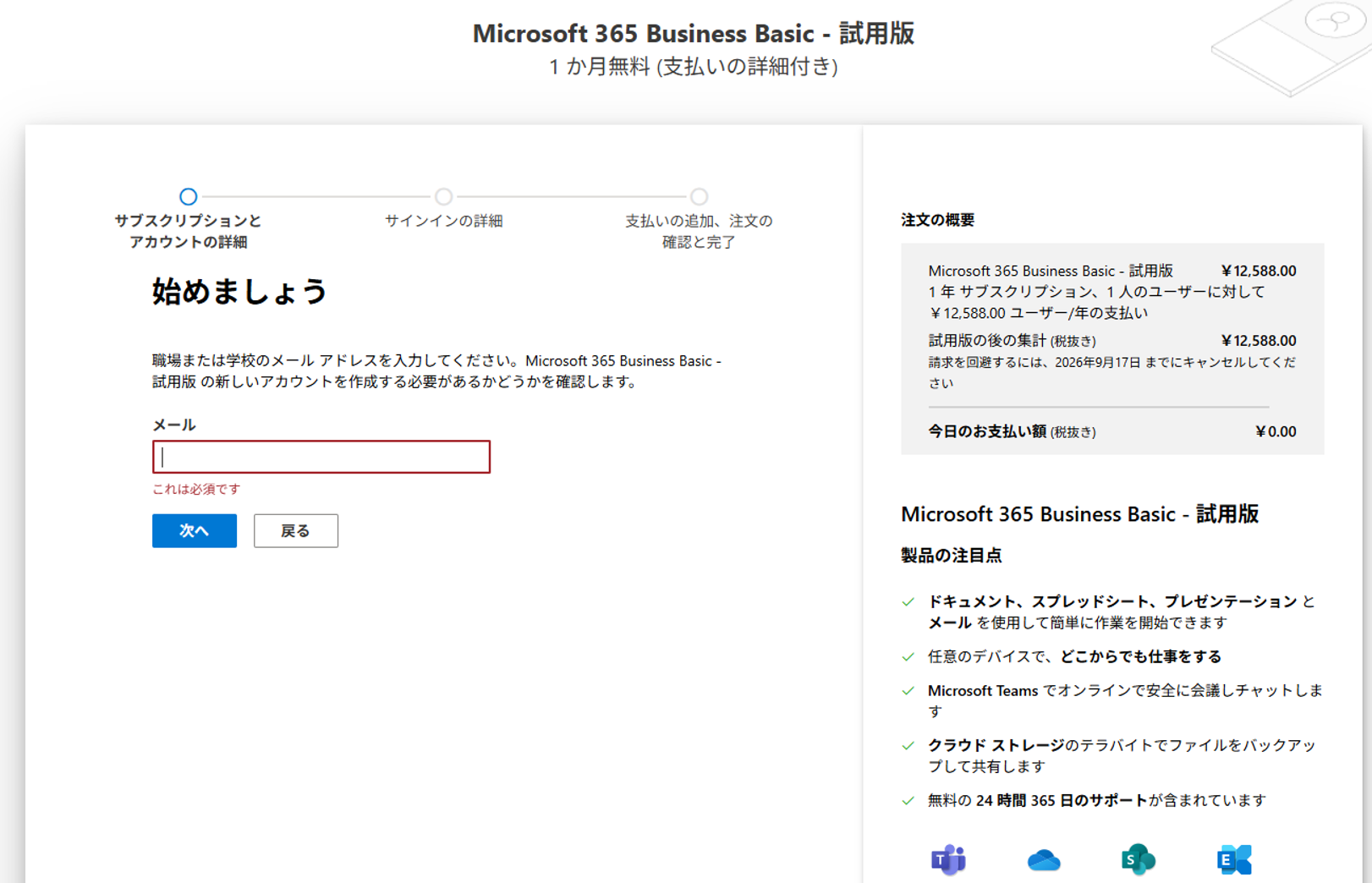
Task: Click the 2026年9月17日 cancellation notice text
Action: (x=1111, y=372)
